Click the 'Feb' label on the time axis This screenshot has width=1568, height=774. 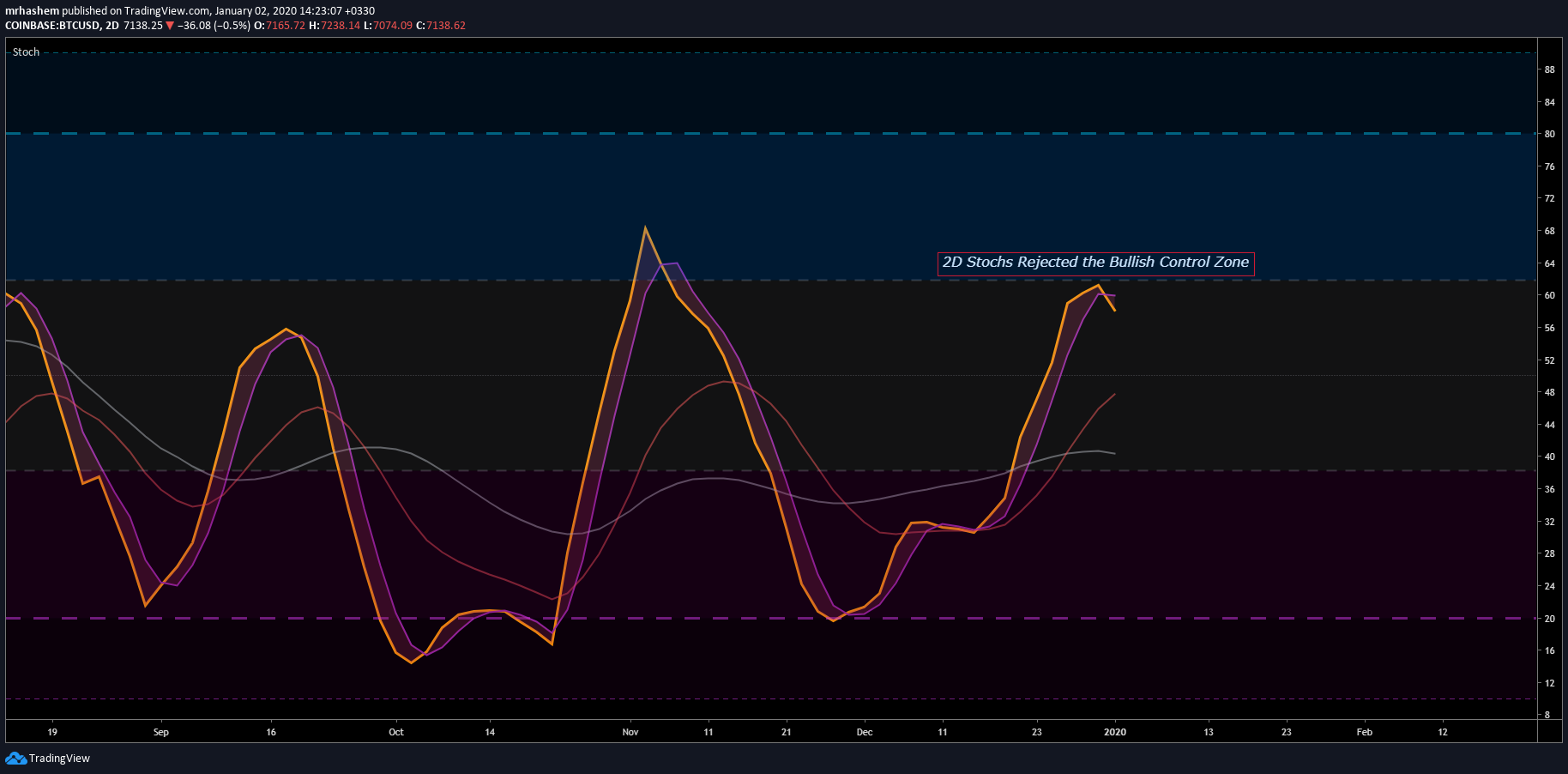click(1365, 732)
